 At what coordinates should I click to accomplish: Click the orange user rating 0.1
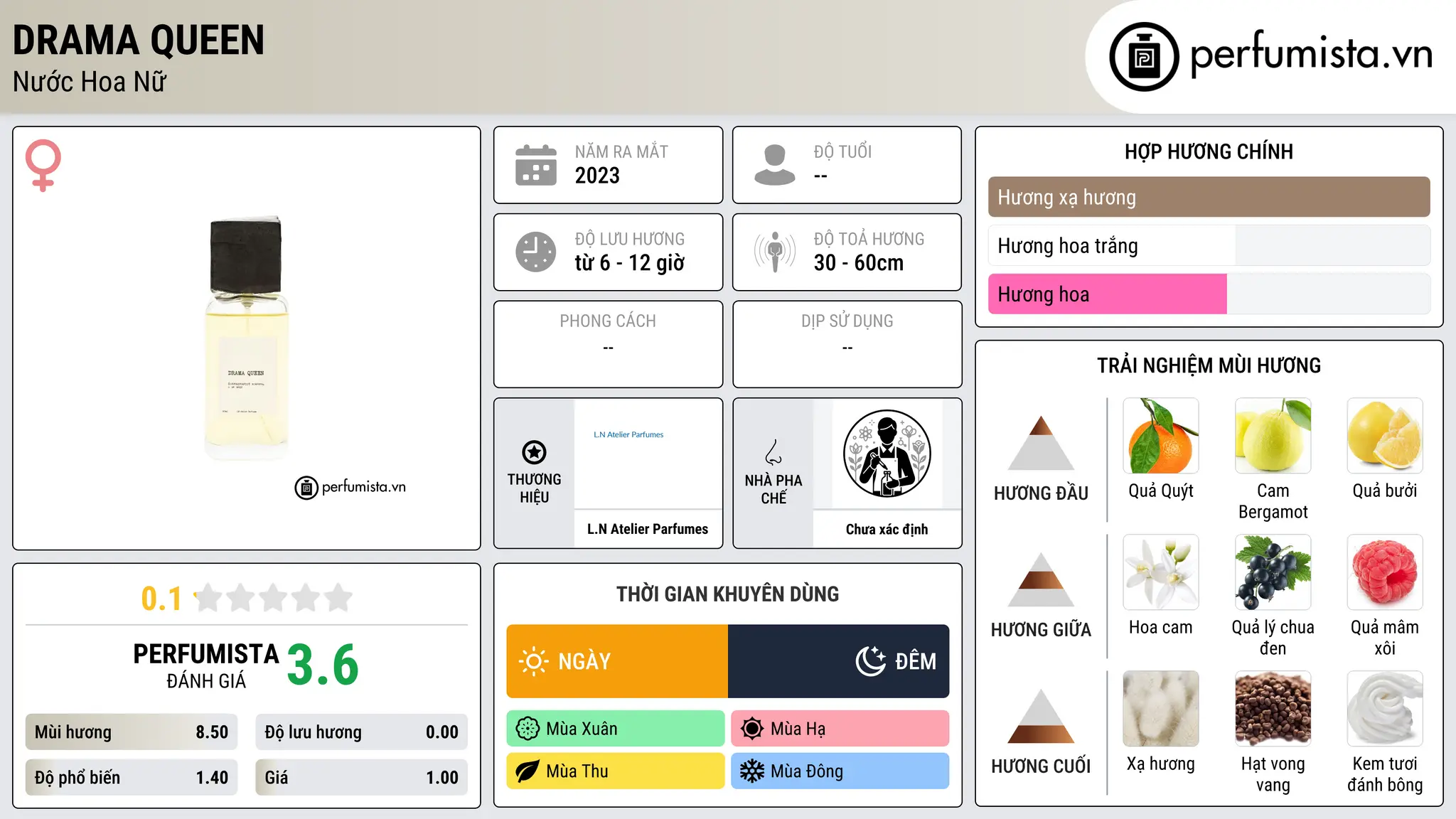point(161,599)
